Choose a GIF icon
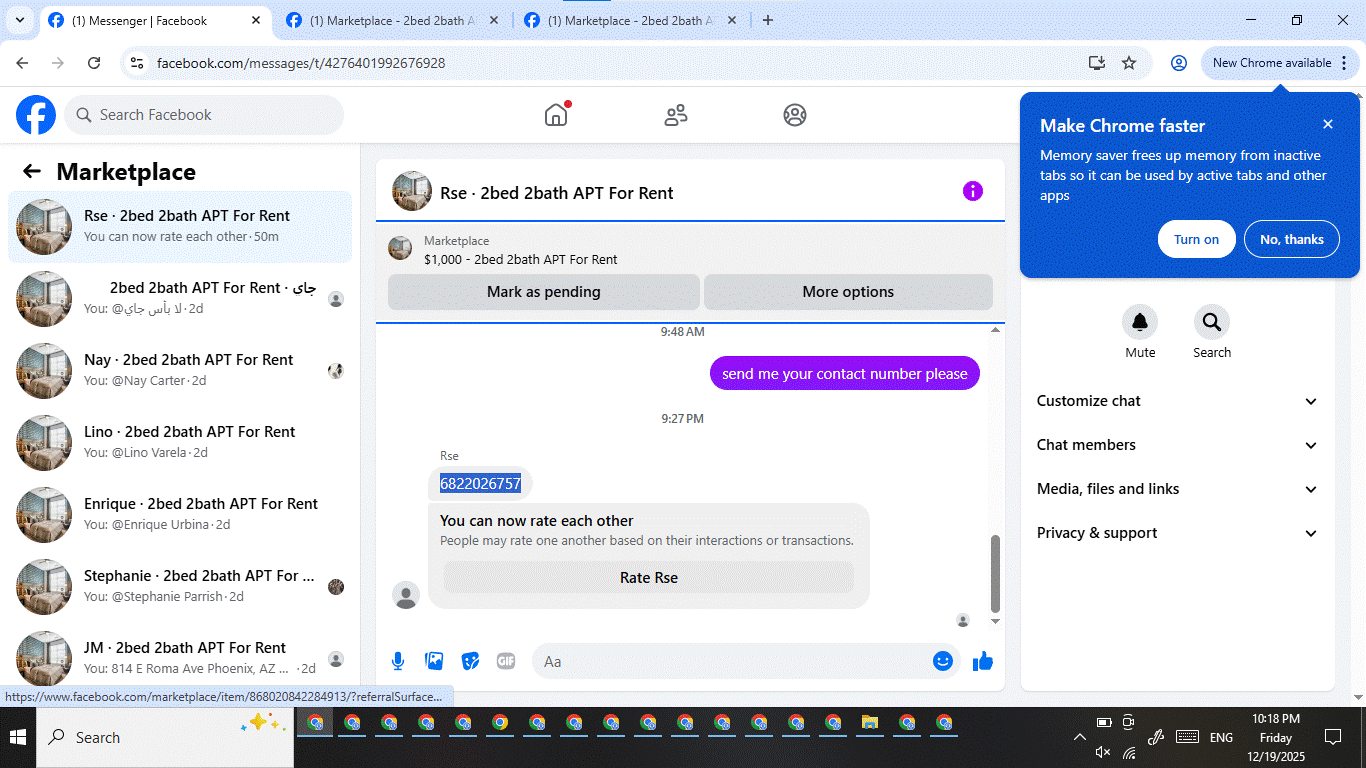This screenshot has height=768, width=1366. (506, 661)
